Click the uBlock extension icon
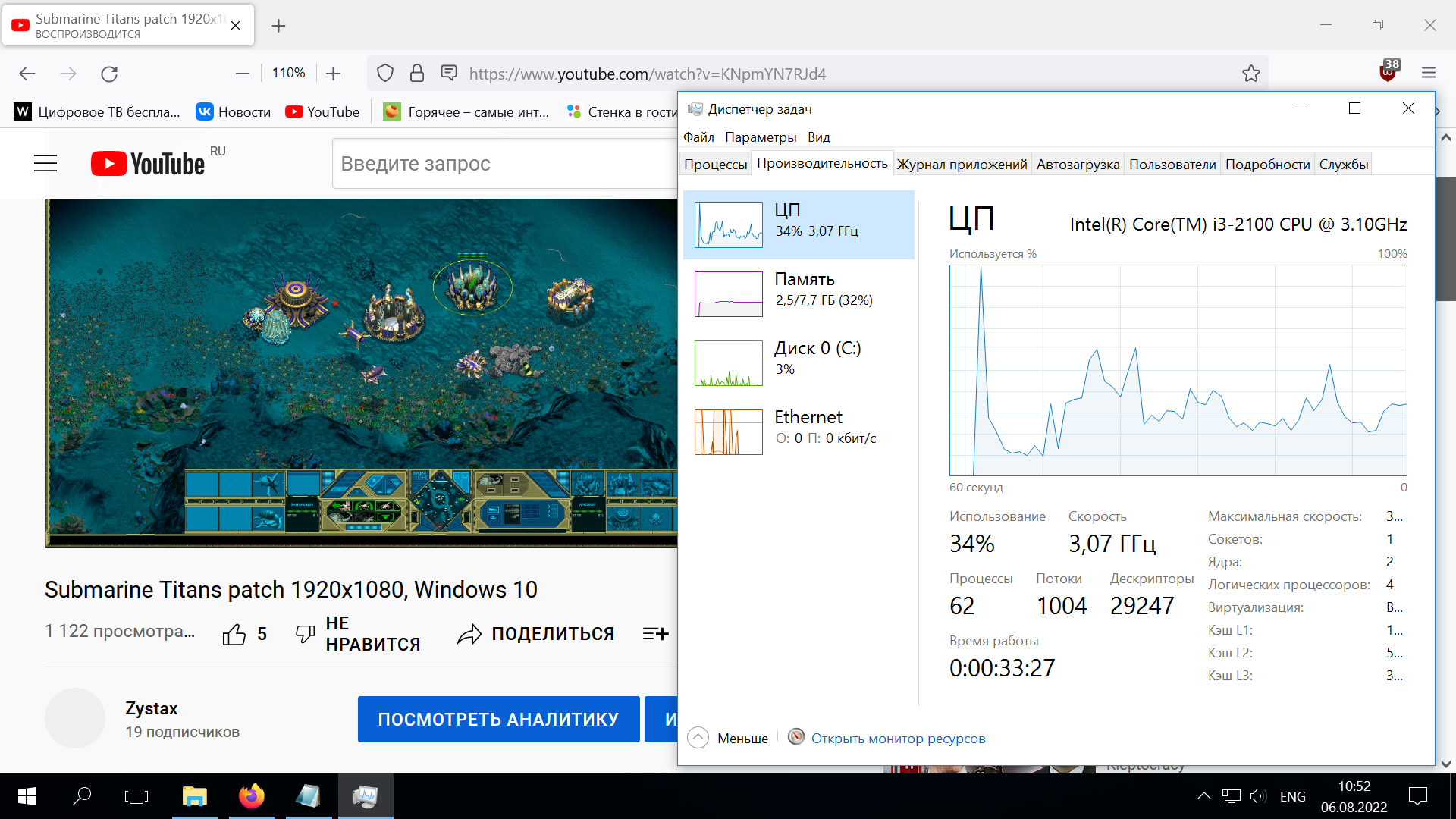Screen dimensions: 1456x819 click(x=1388, y=73)
